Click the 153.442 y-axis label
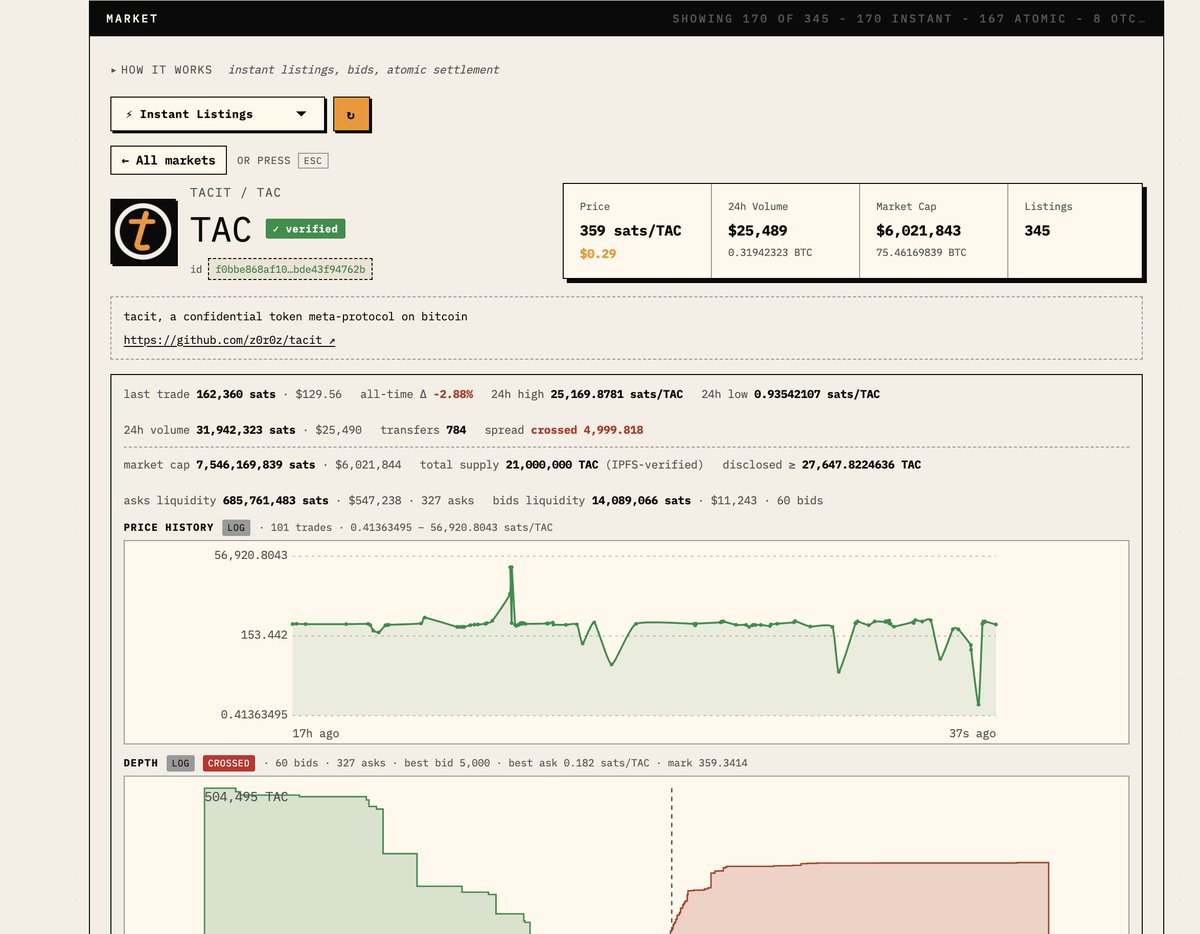This screenshot has width=1200, height=934. coord(263,634)
